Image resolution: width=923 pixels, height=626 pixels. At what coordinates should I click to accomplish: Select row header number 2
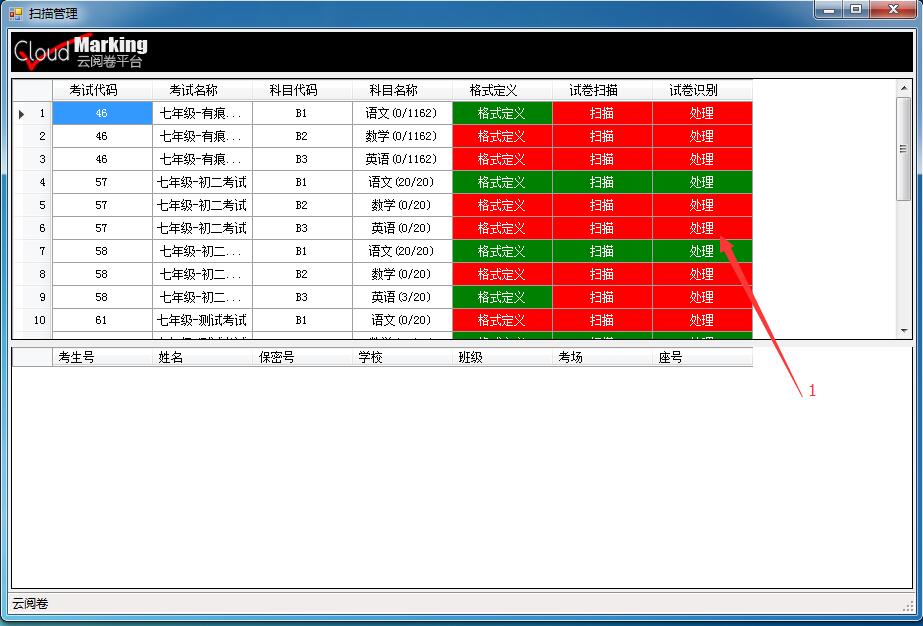32,136
